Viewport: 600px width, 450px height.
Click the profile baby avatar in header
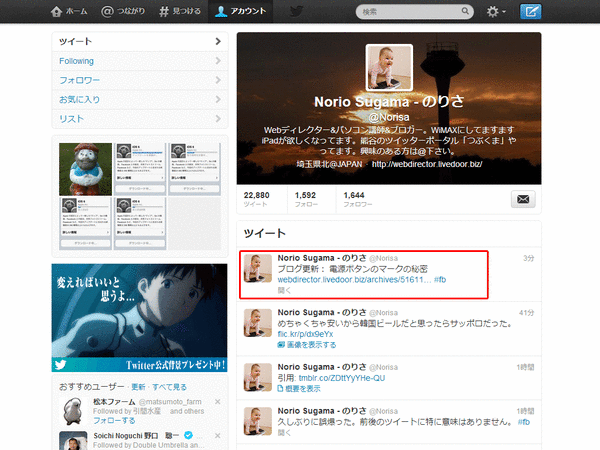click(x=389, y=67)
